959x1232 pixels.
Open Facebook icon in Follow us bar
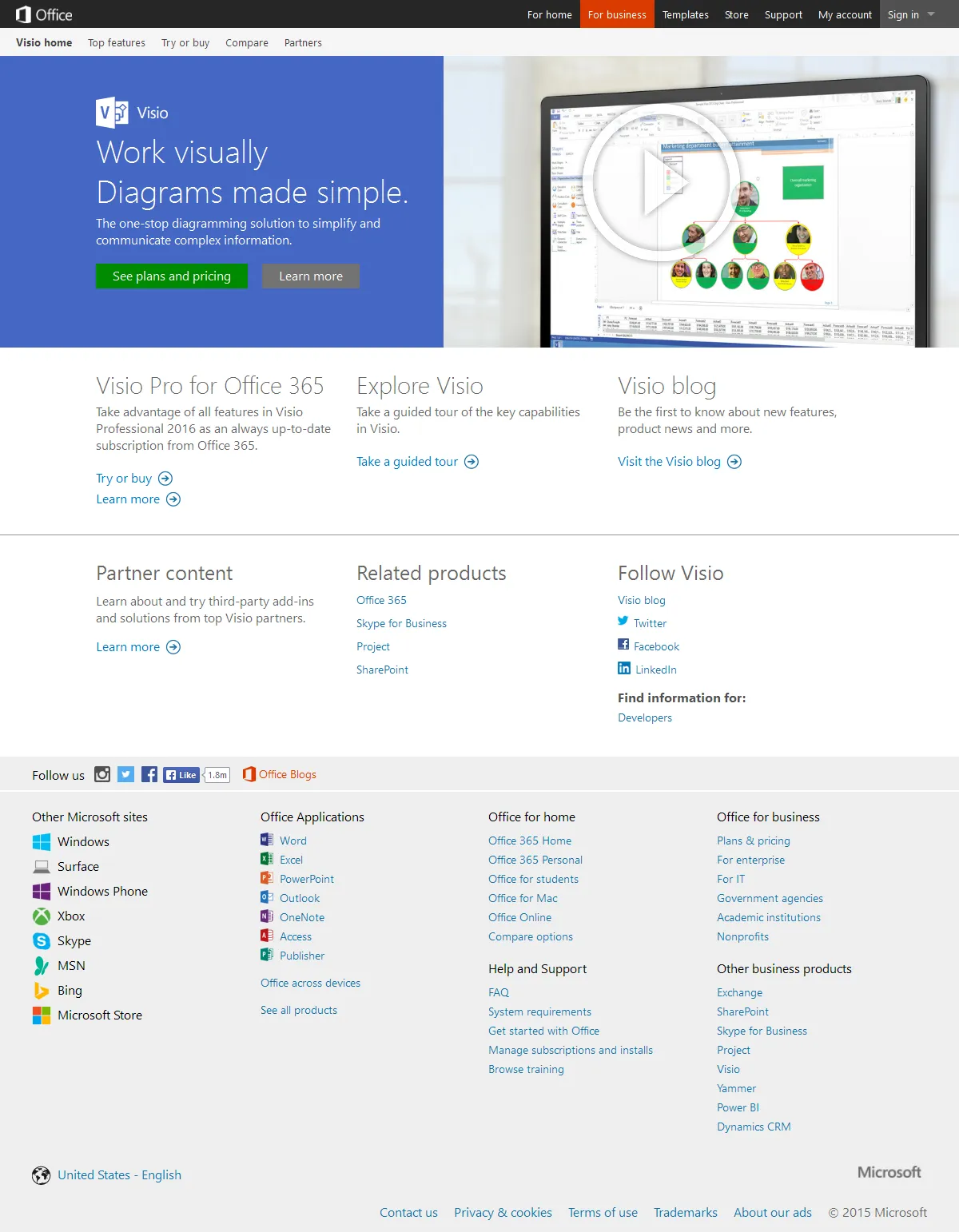click(x=149, y=774)
